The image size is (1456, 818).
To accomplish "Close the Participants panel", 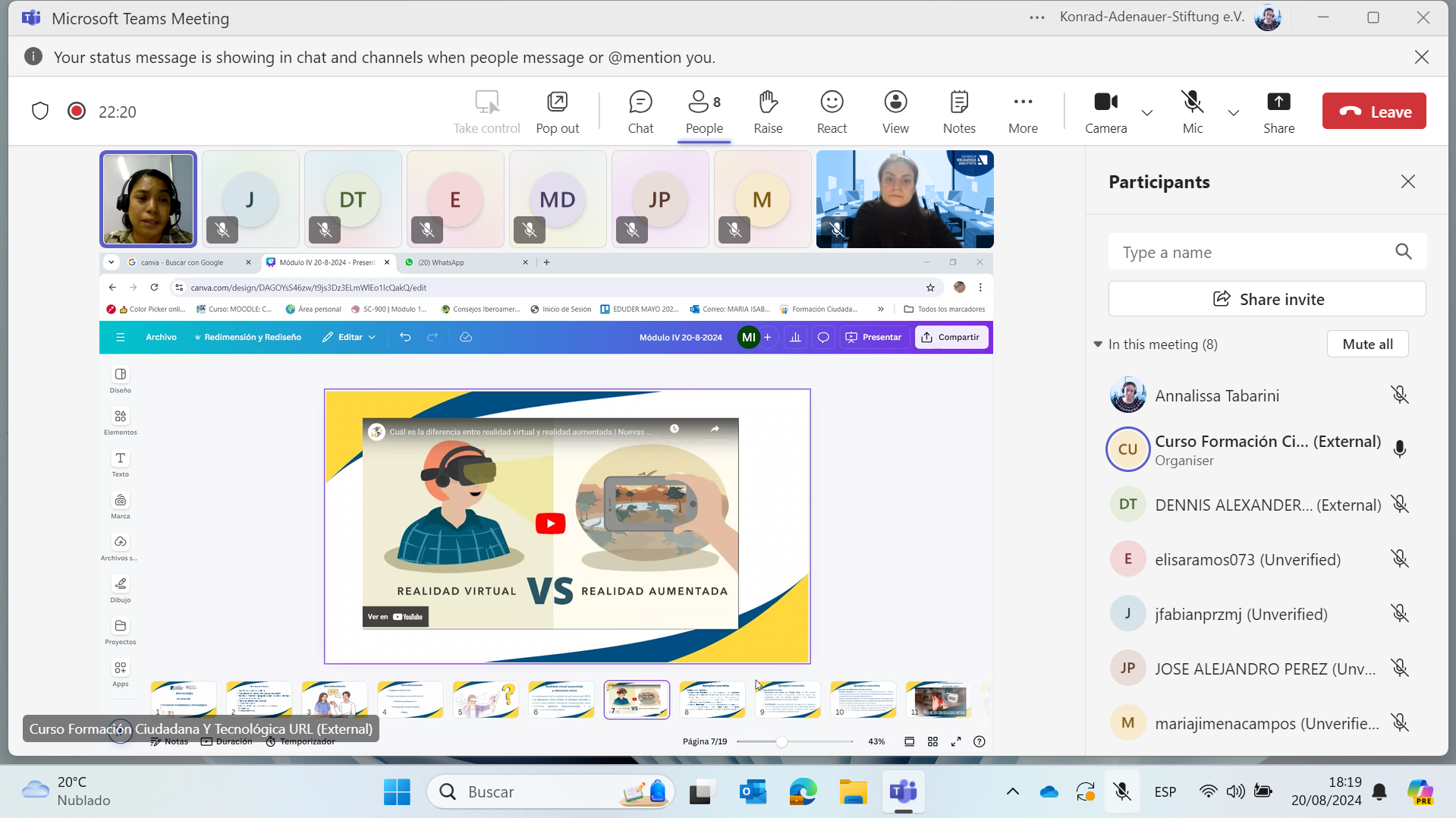I will 1408,182.
